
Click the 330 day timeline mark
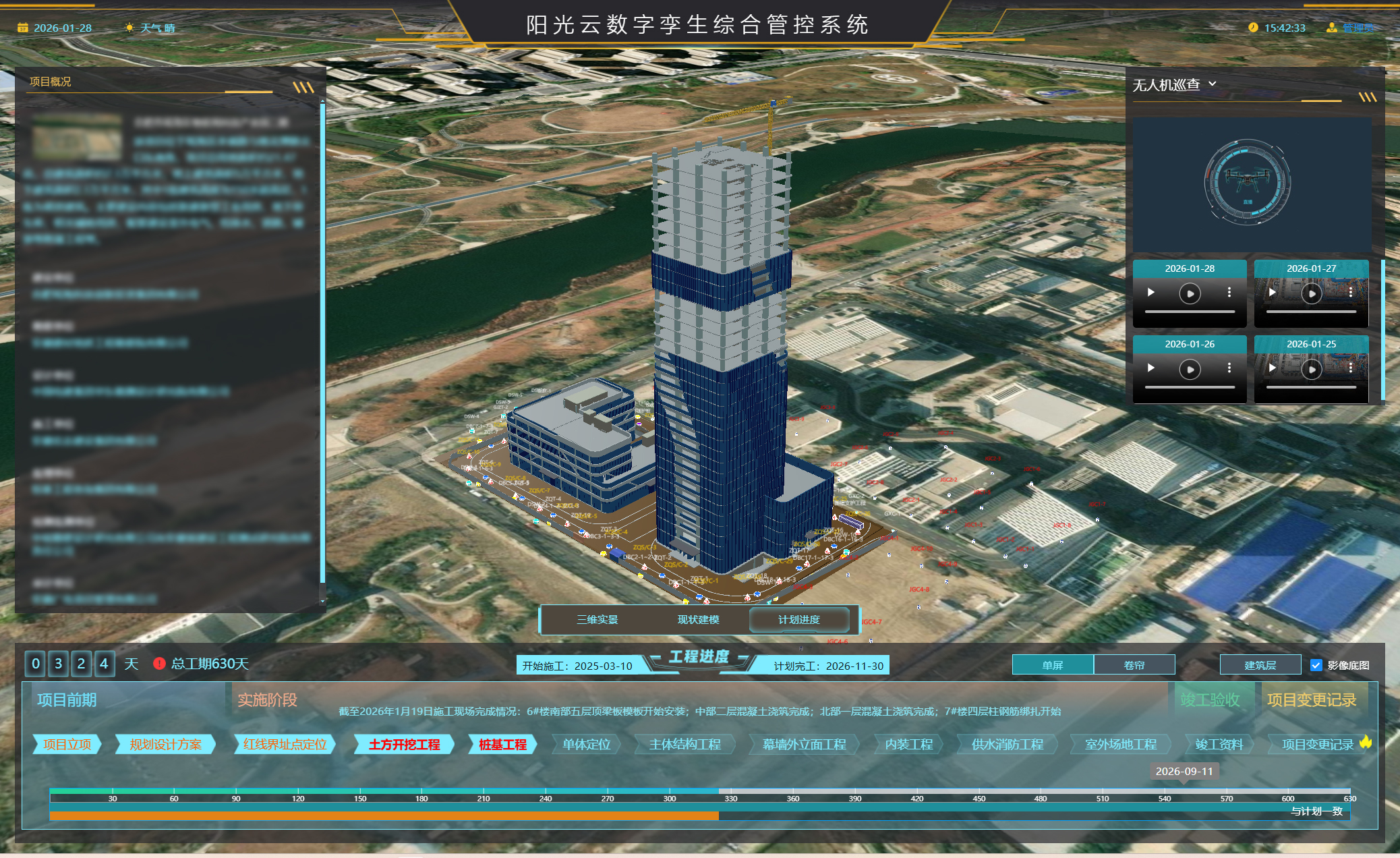pyautogui.click(x=731, y=798)
